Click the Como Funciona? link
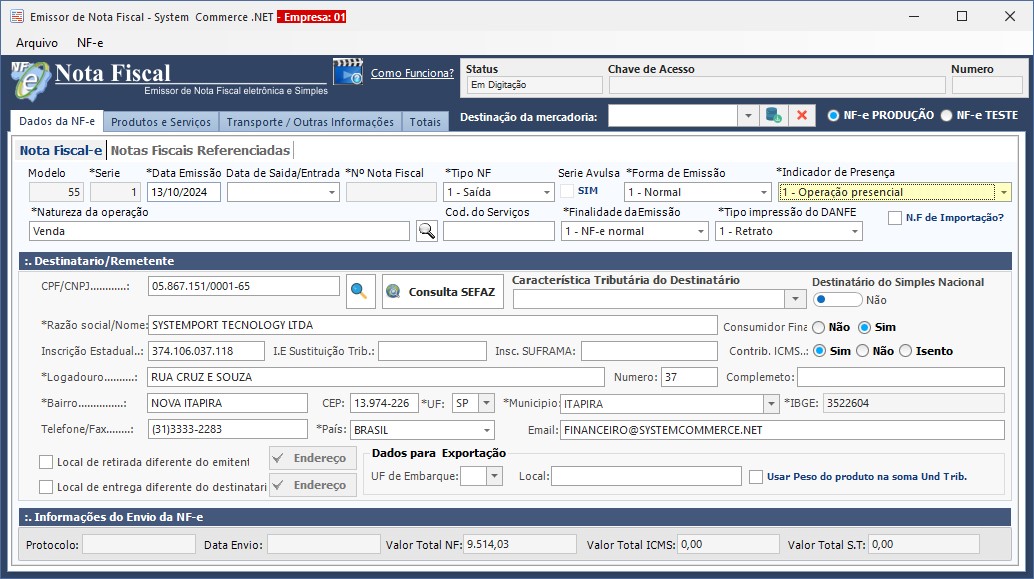The width and height of the screenshot is (1034, 579). click(412, 73)
